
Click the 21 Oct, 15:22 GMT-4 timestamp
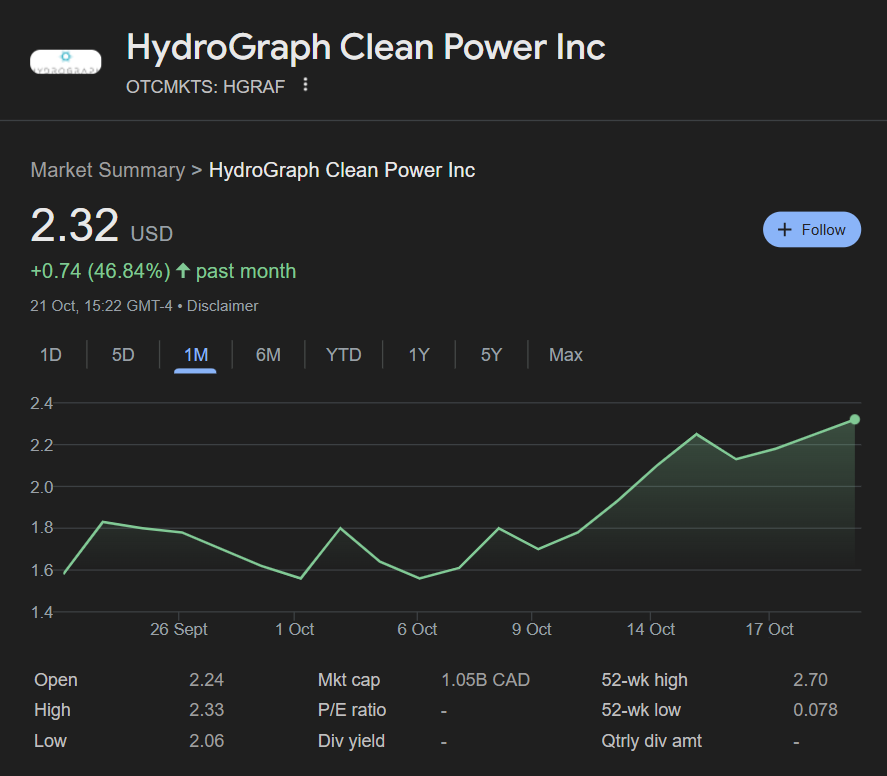pyautogui.click(x=101, y=306)
